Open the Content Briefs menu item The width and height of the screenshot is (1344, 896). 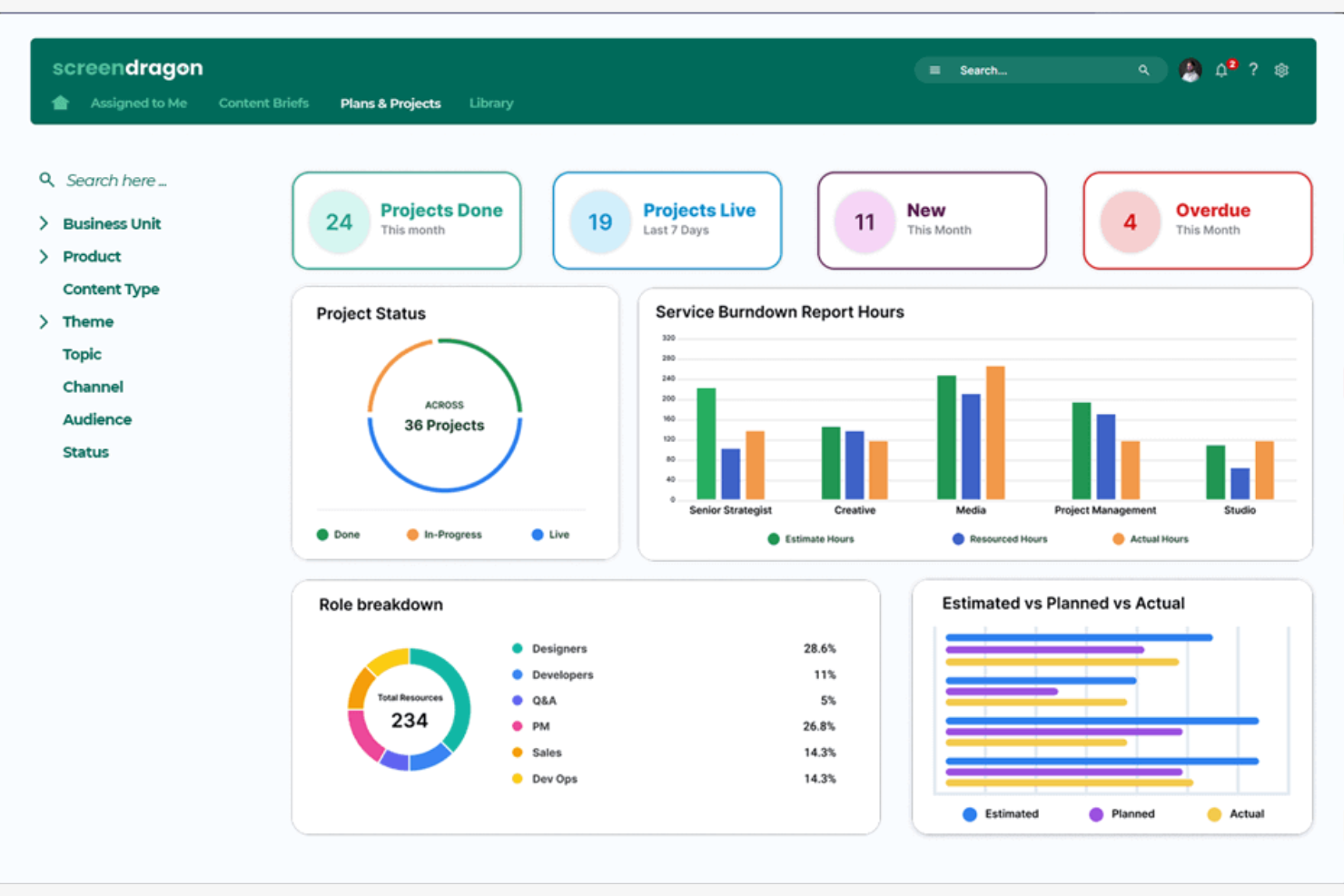click(x=262, y=103)
